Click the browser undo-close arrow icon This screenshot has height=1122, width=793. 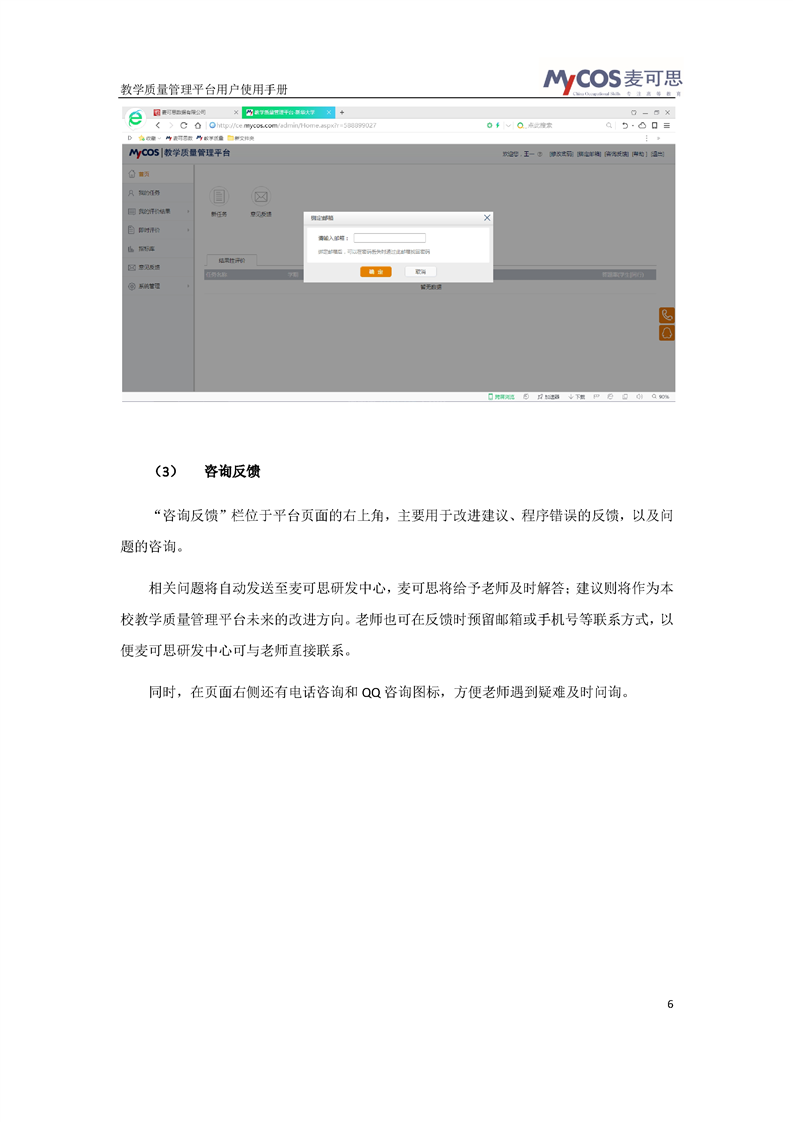point(626,125)
